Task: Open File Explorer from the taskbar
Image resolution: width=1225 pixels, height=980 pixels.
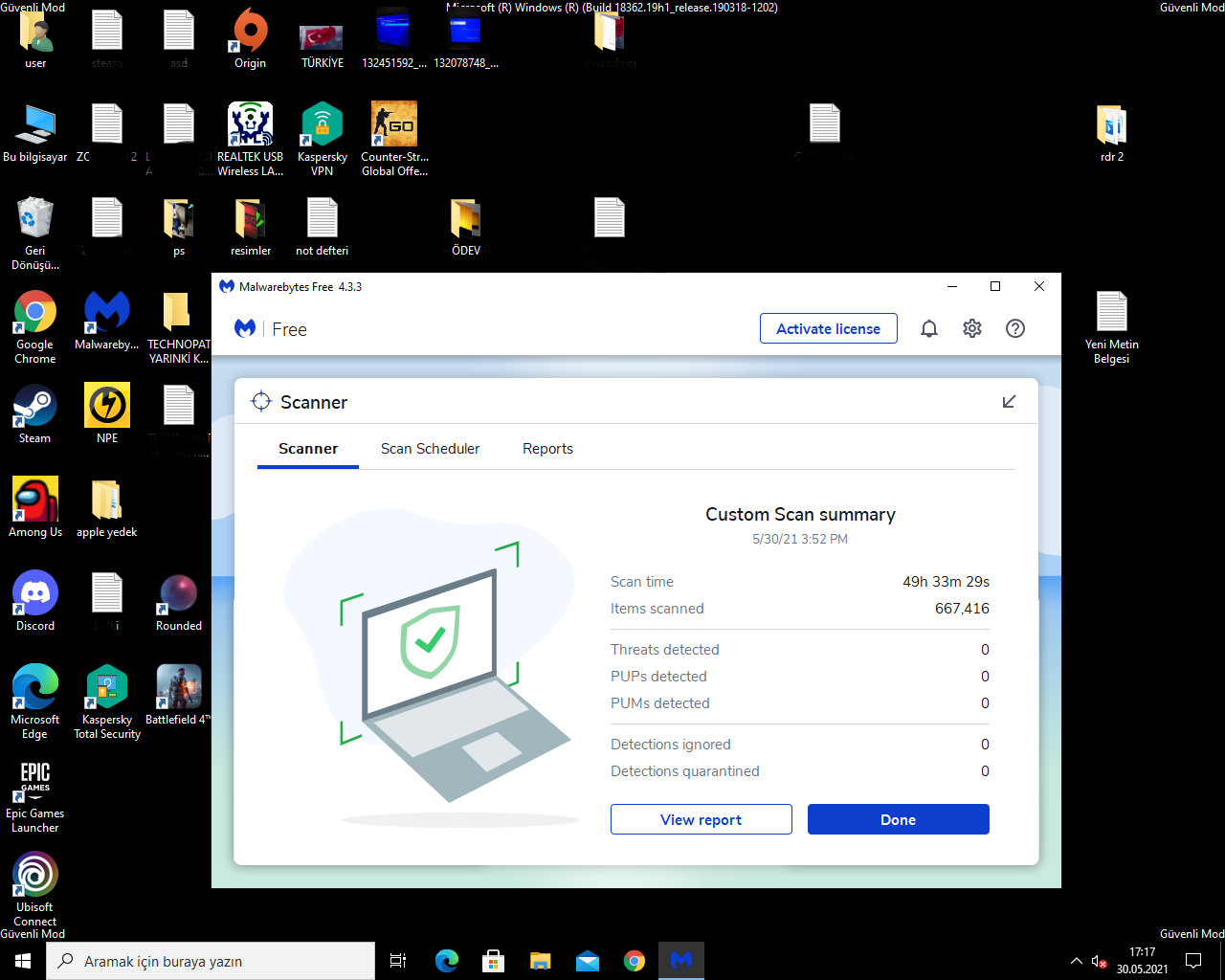Action: (x=541, y=961)
